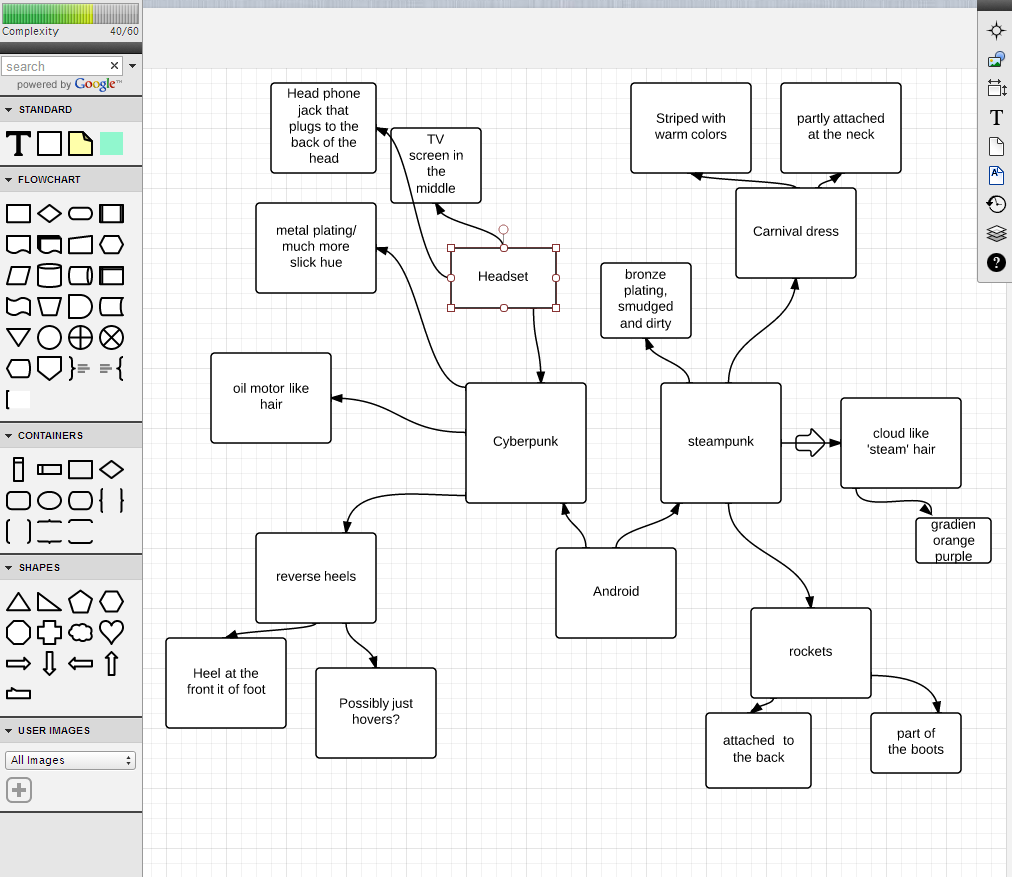Open Help via the question mark icon
The height and width of the screenshot is (877, 1012).
(996, 263)
